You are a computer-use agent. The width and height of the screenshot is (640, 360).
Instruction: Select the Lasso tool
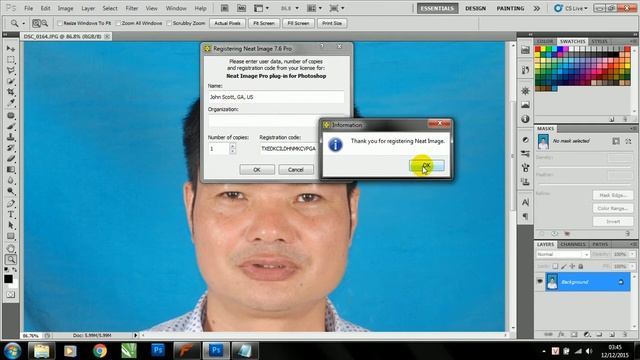click(11, 70)
